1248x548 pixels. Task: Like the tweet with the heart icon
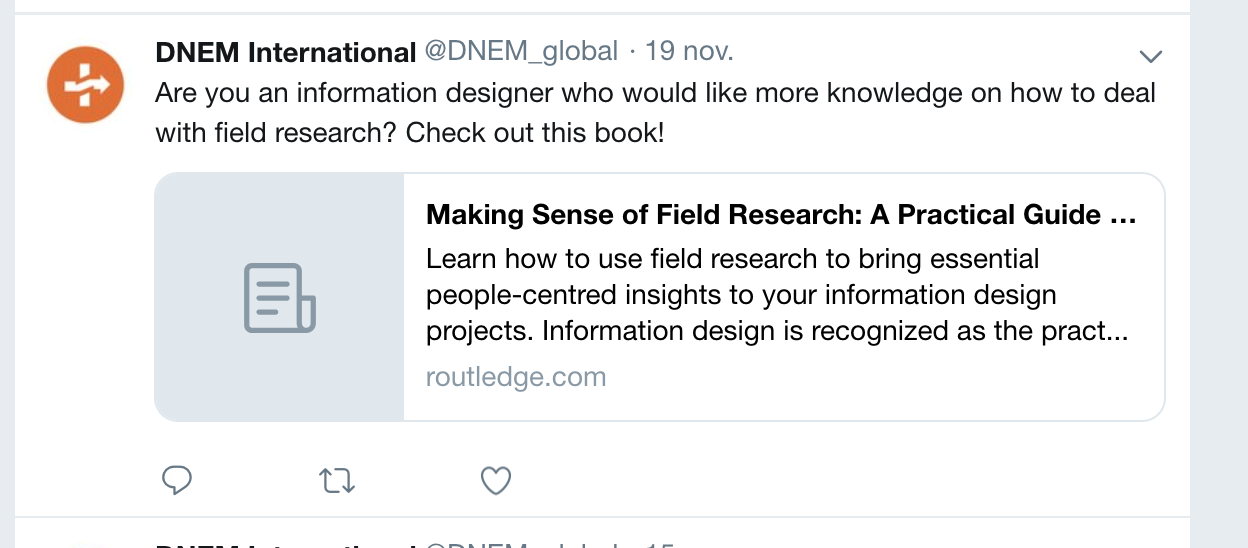(x=496, y=481)
